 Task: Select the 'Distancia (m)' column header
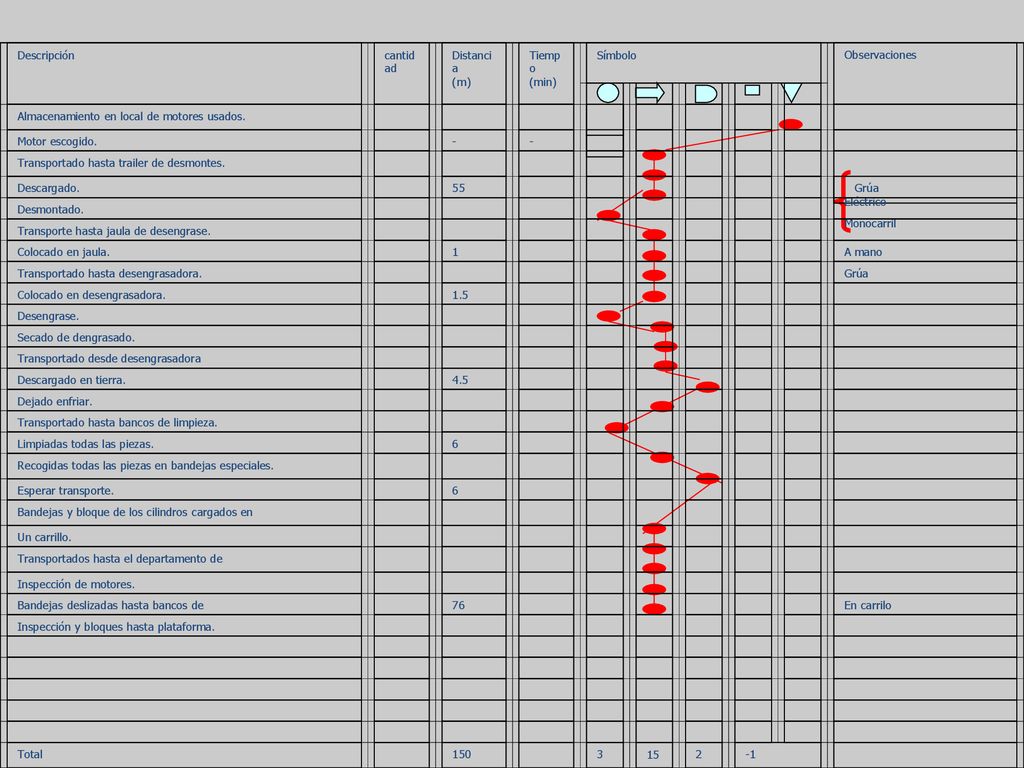(472, 69)
